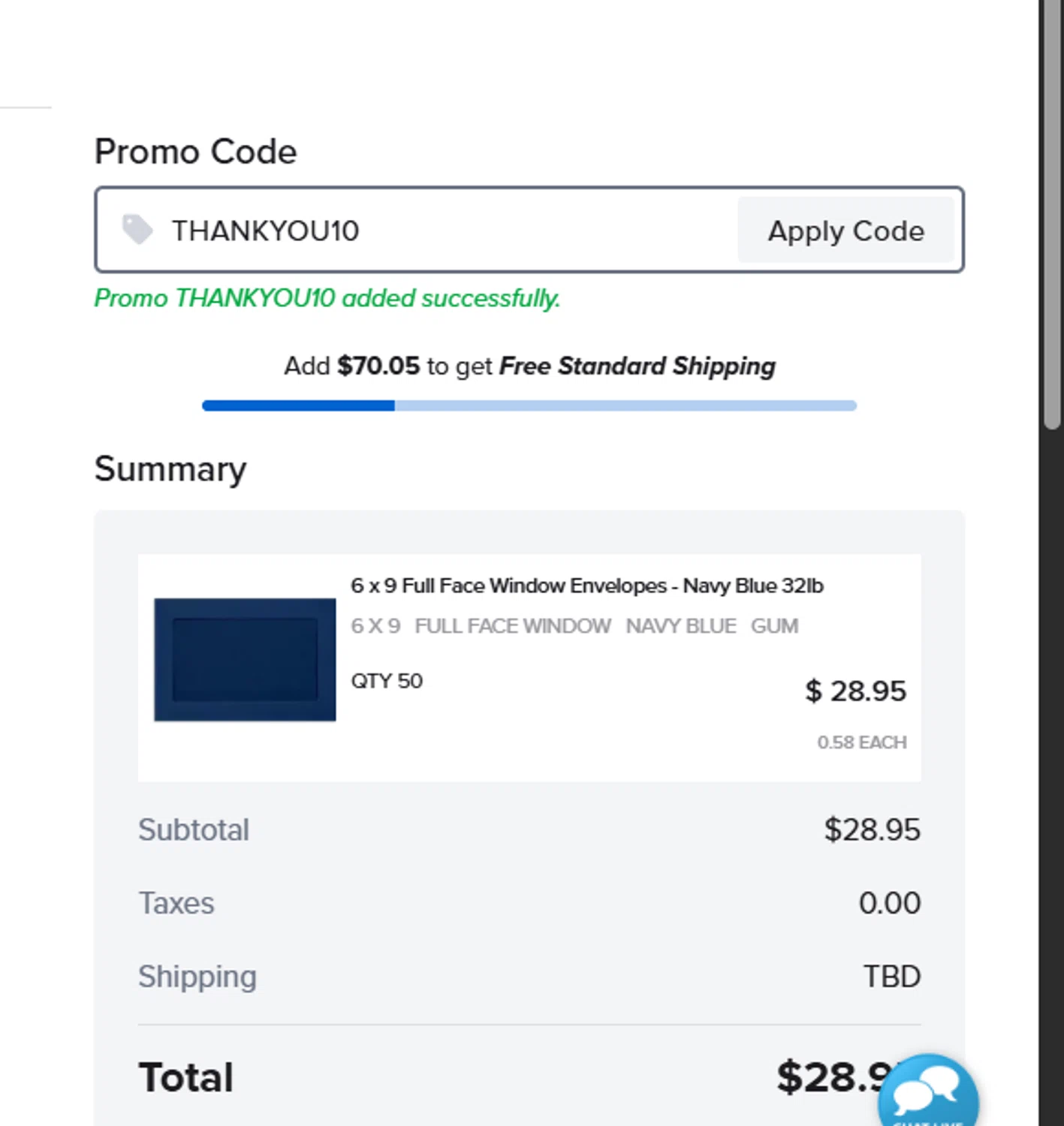Open the 6 x 9 Full Face Window Envelopes title
Image resolution: width=1064 pixels, height=1126 pixels.
[x=586, y=586]
